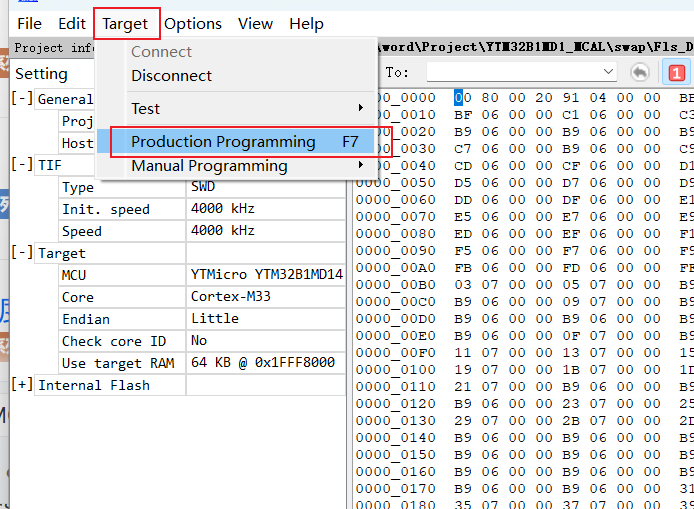
Task: Click the Init. speed 4000 kHz value
Action: click(223, 208)
